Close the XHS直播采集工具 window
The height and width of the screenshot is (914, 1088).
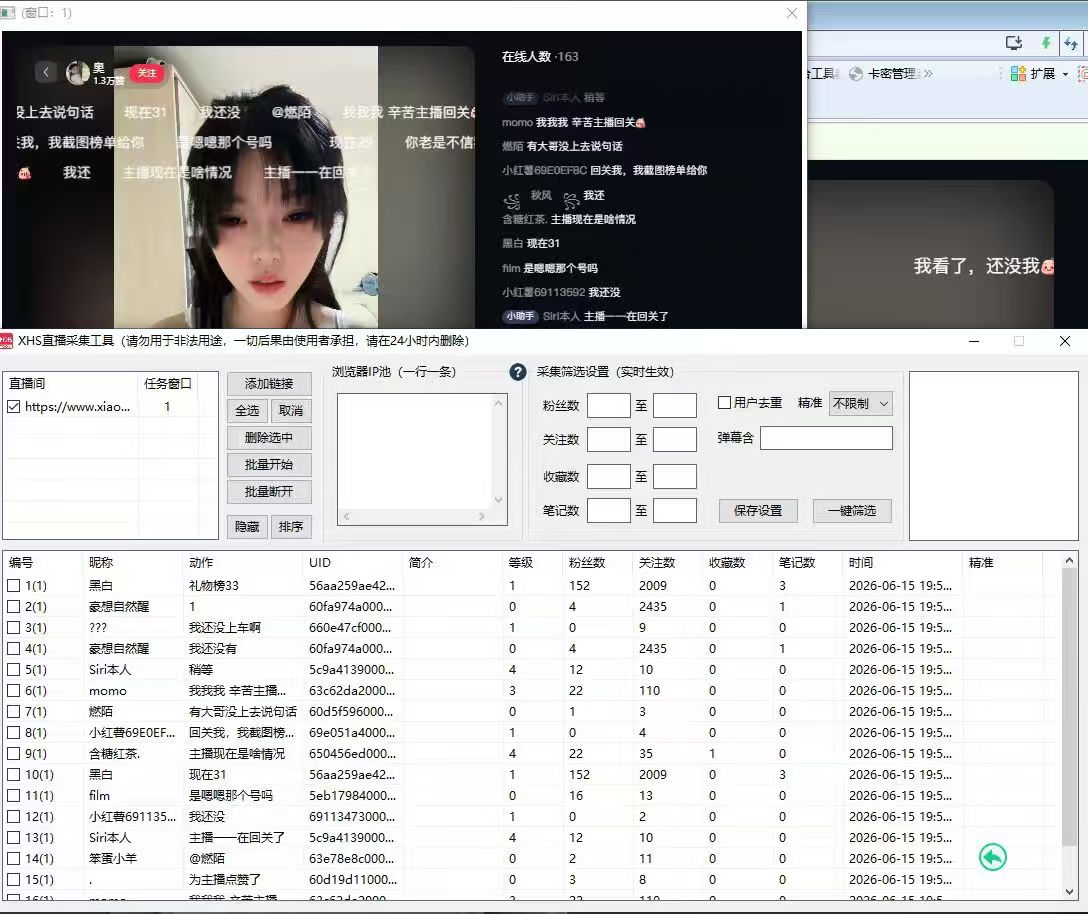click(1065, 341)
